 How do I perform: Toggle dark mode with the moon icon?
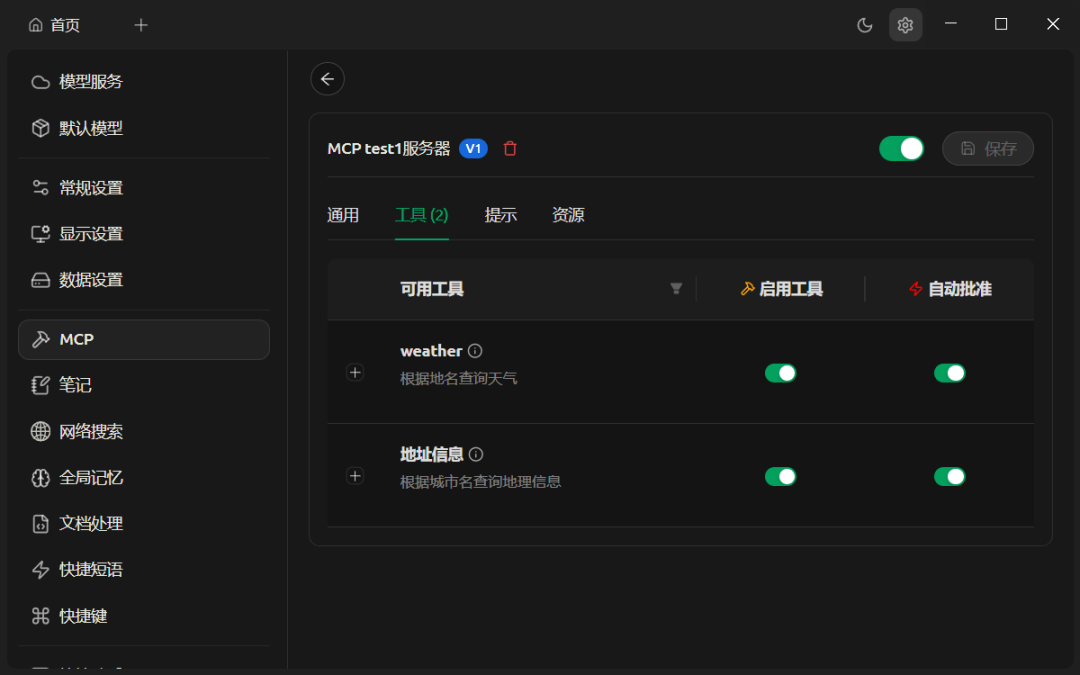864,24
